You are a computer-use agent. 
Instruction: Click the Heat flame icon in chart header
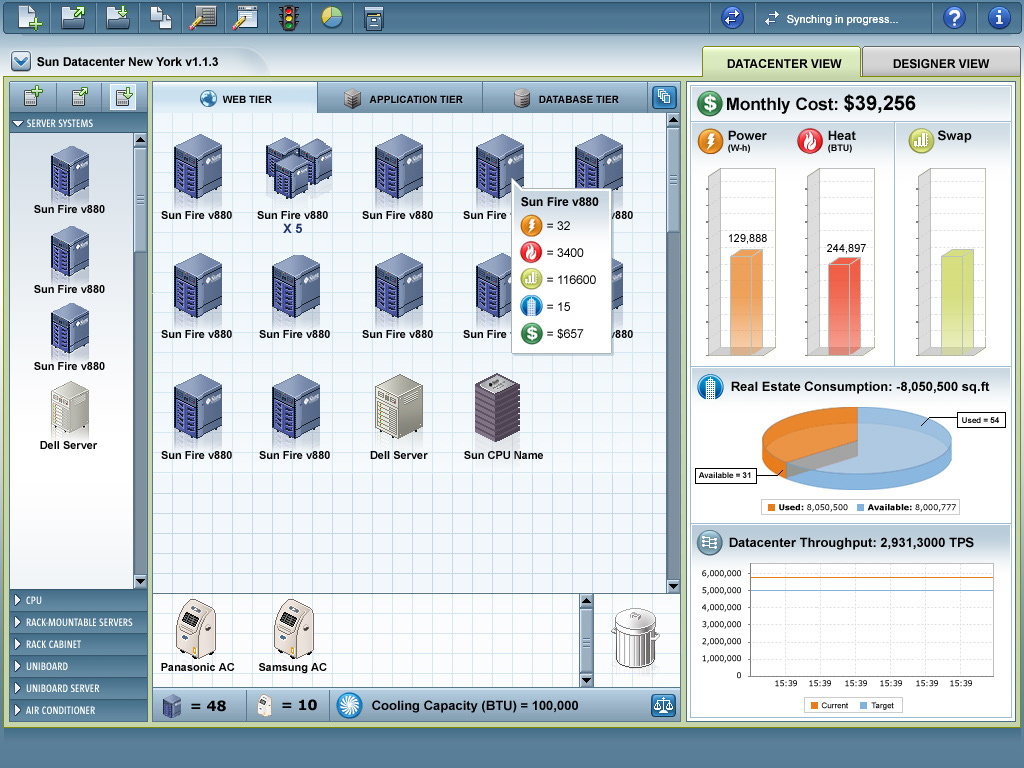click(810, 140)
